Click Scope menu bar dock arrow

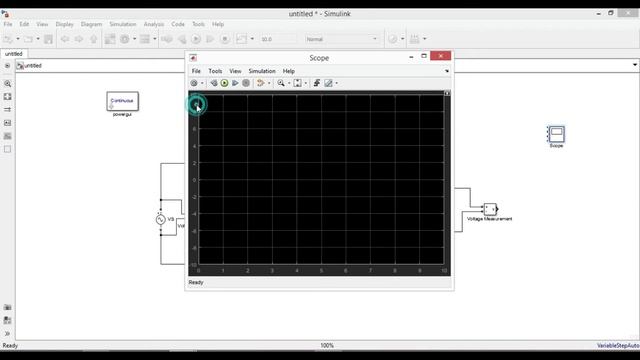[x=447, y=71]
